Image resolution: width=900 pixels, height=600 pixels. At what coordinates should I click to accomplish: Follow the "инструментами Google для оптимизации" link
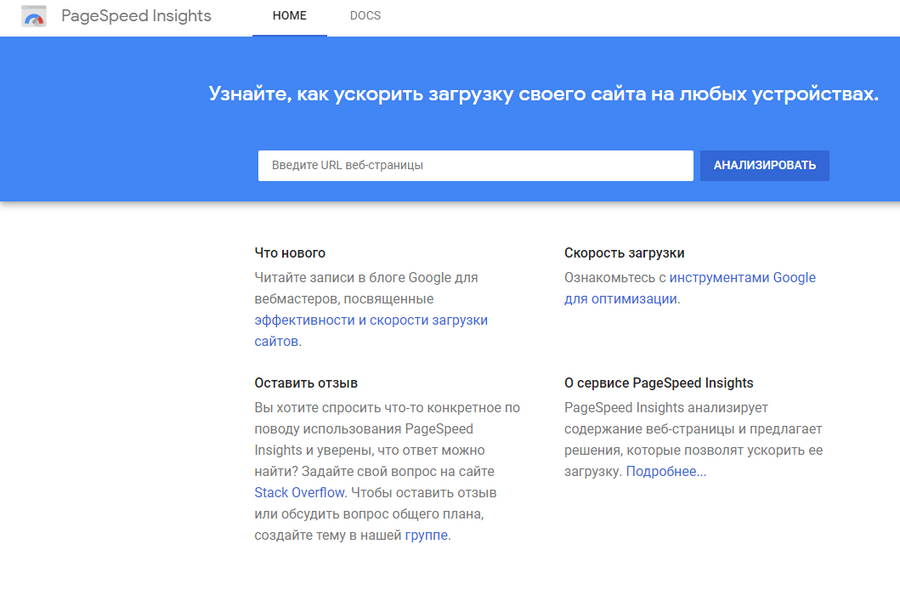coord(742,278)
